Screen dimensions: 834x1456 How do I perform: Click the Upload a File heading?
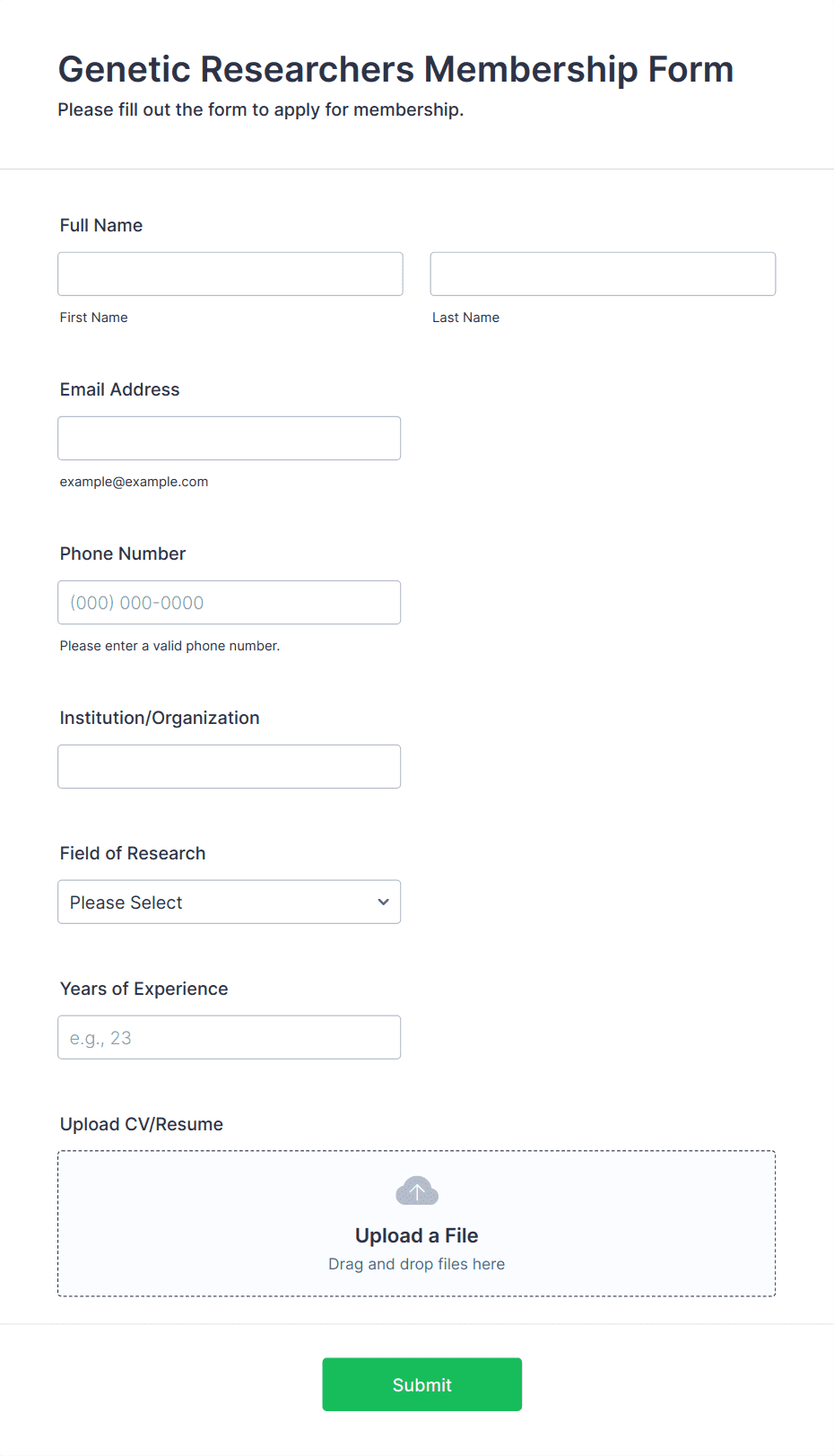click(417, 1235)
